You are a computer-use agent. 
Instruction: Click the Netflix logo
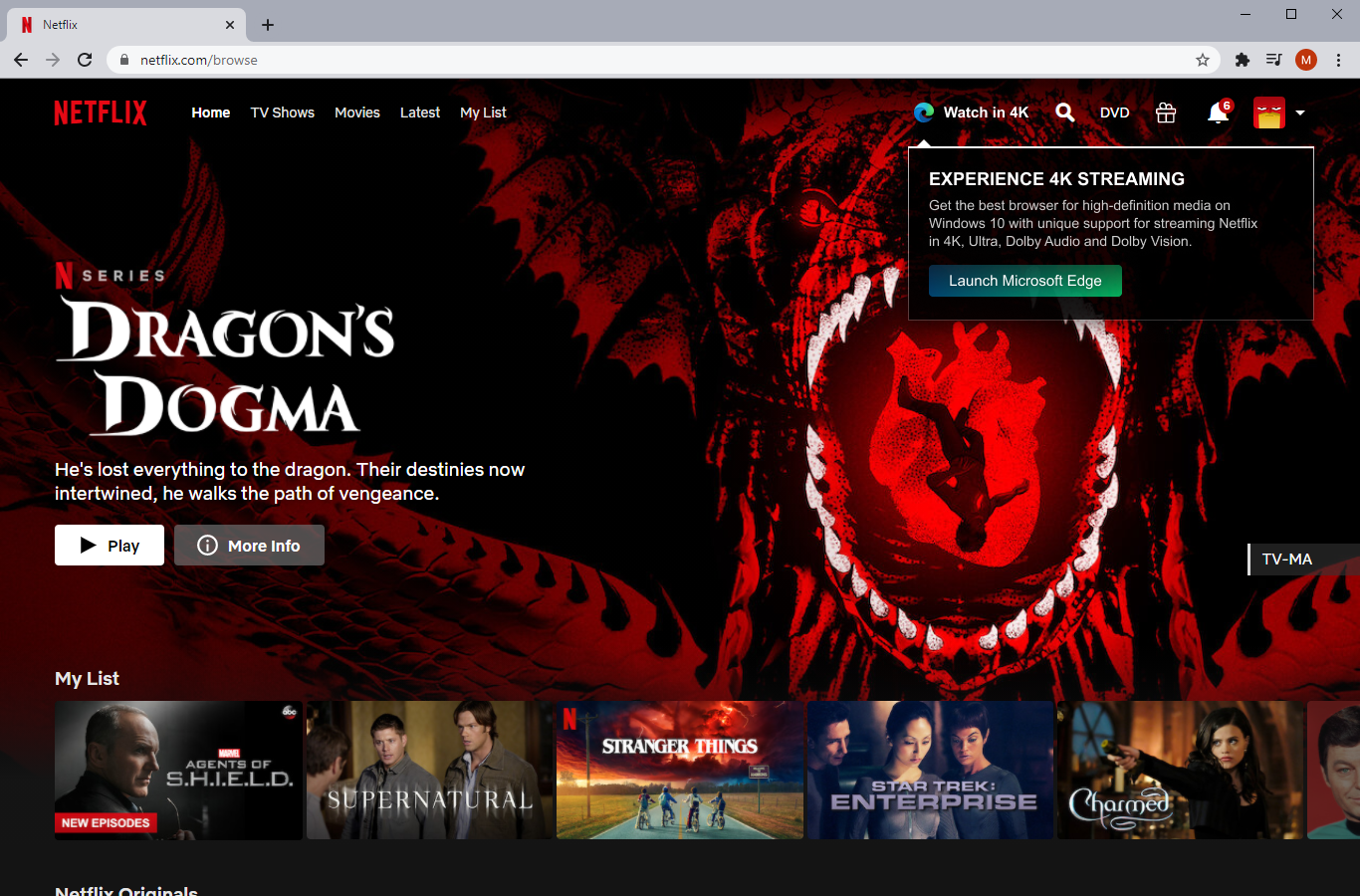pos(101,112)
